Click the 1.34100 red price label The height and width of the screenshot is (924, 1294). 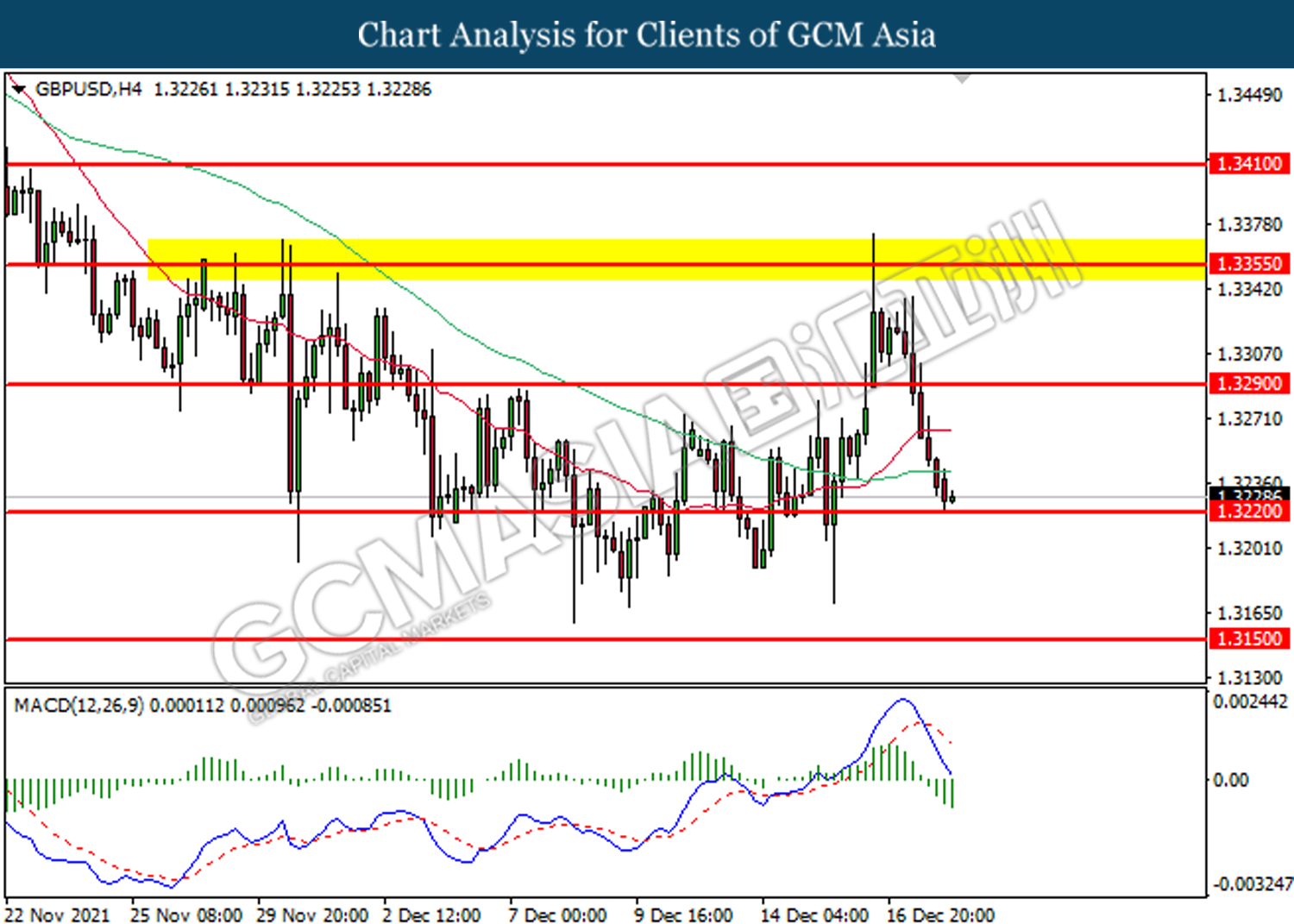1249,164
